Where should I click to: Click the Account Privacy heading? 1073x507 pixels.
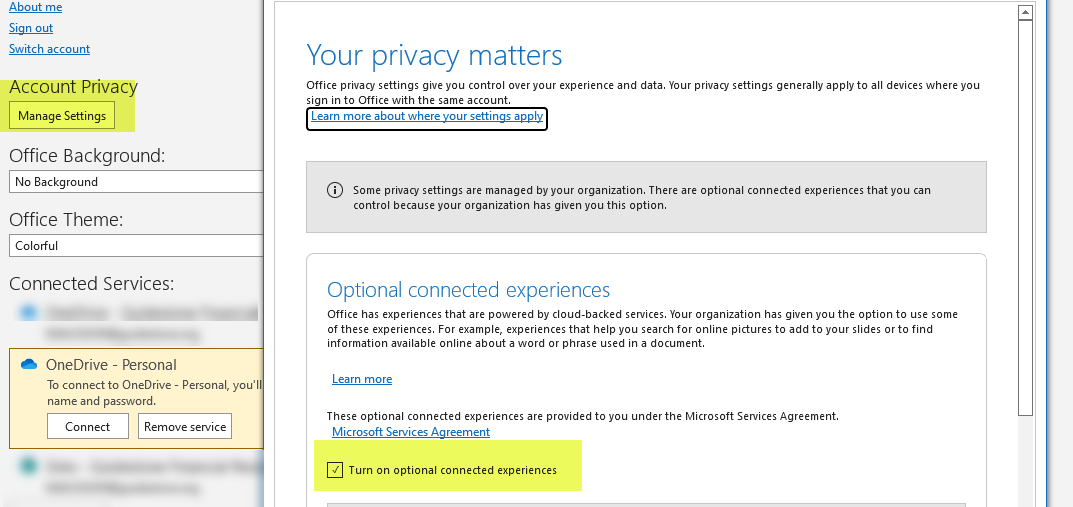pos(73,87)
